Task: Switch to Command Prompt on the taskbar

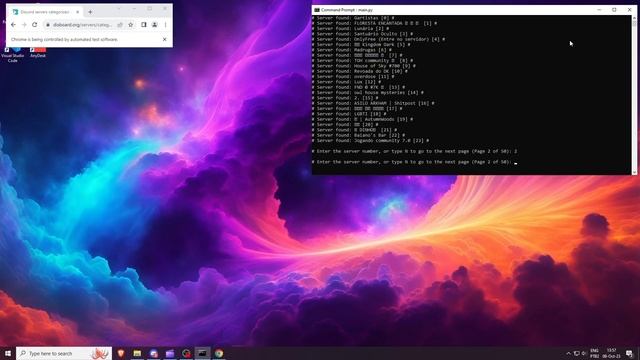Action: pyautogui.click(x=202, y=353)
